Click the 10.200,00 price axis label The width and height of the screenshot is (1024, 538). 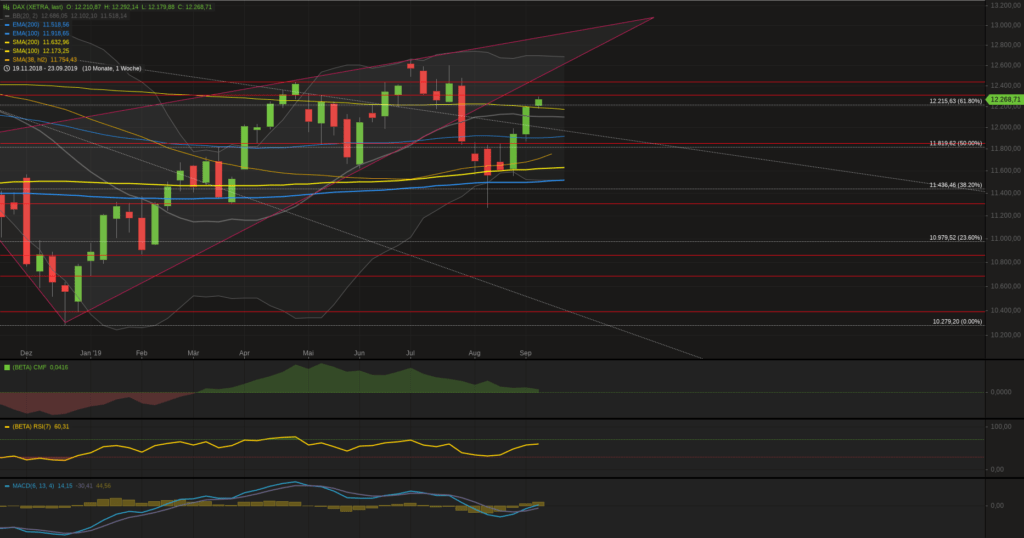1006,336
